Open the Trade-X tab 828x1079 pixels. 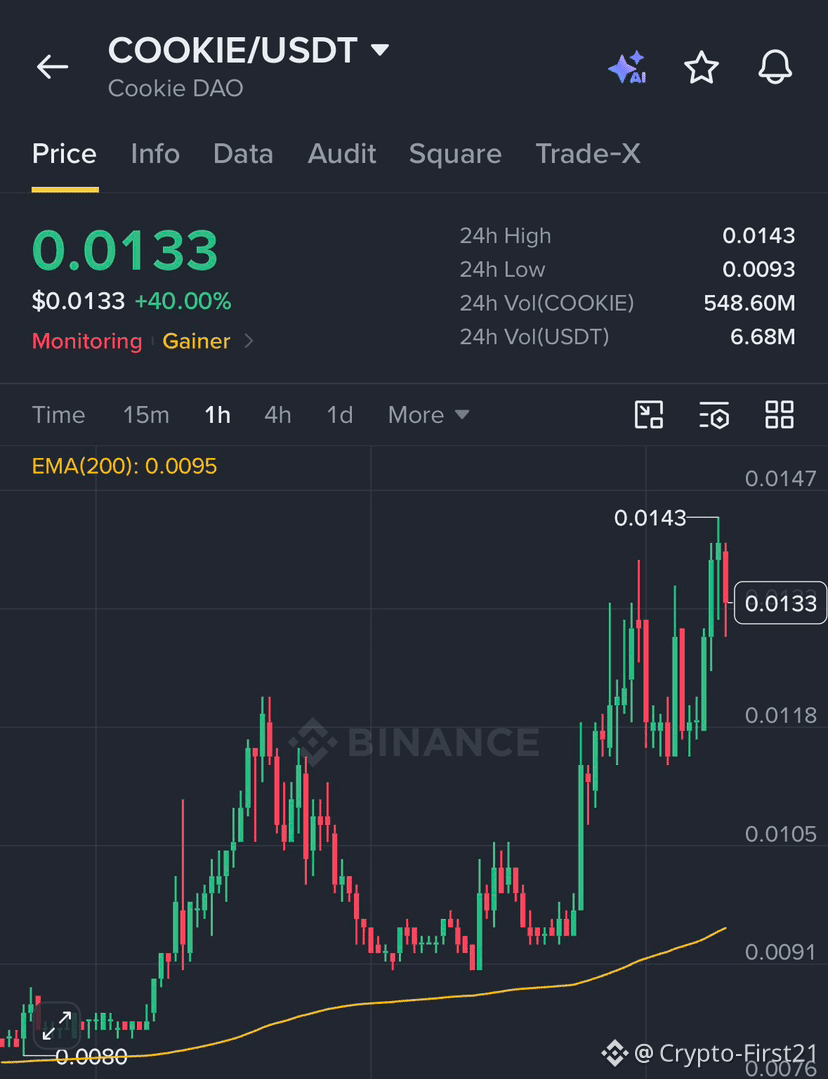click(588, 153)
